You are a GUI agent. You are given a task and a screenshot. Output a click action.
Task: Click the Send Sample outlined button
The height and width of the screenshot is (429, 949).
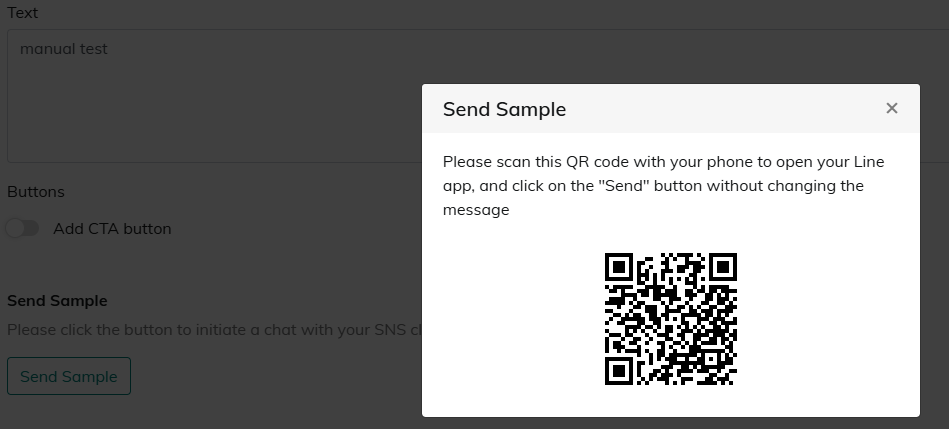click(x=69, y=376)
